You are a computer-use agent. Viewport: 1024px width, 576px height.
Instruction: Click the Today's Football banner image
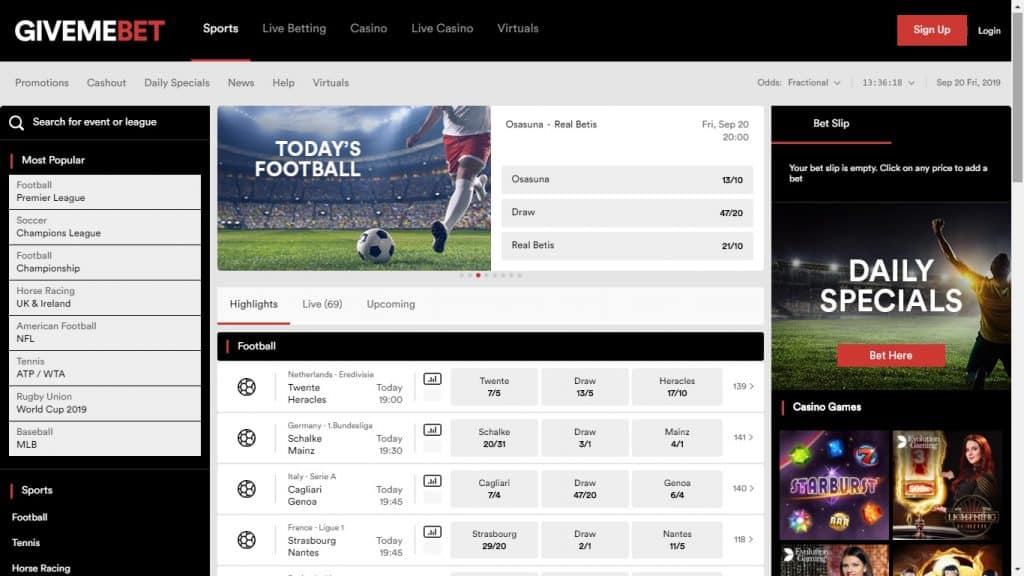click(x=354, y=188)
